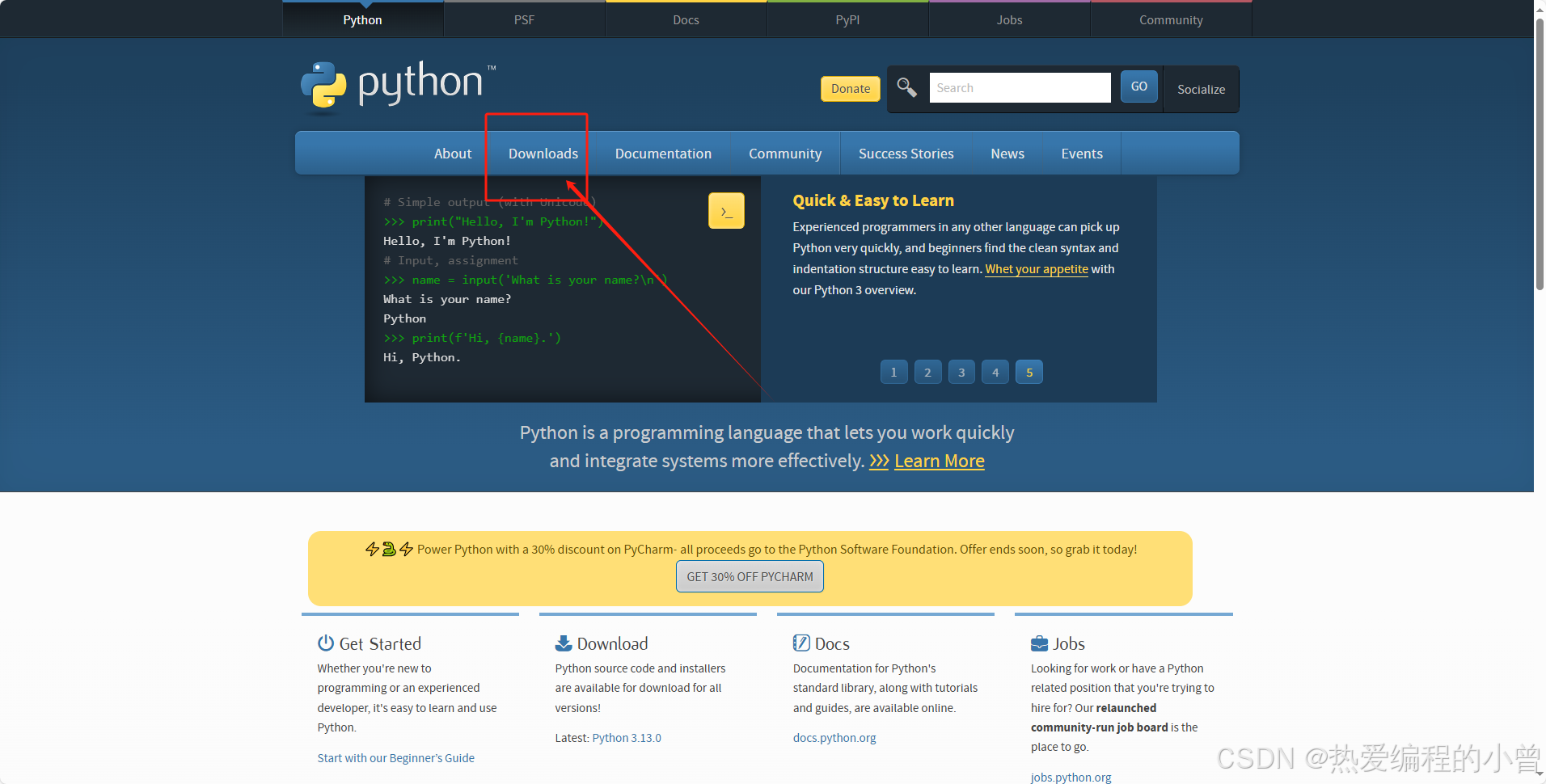This screenshot has width=1546, height=784.
Task: Launch the interactive shell icon button
Action: click(x=726, y=211)
